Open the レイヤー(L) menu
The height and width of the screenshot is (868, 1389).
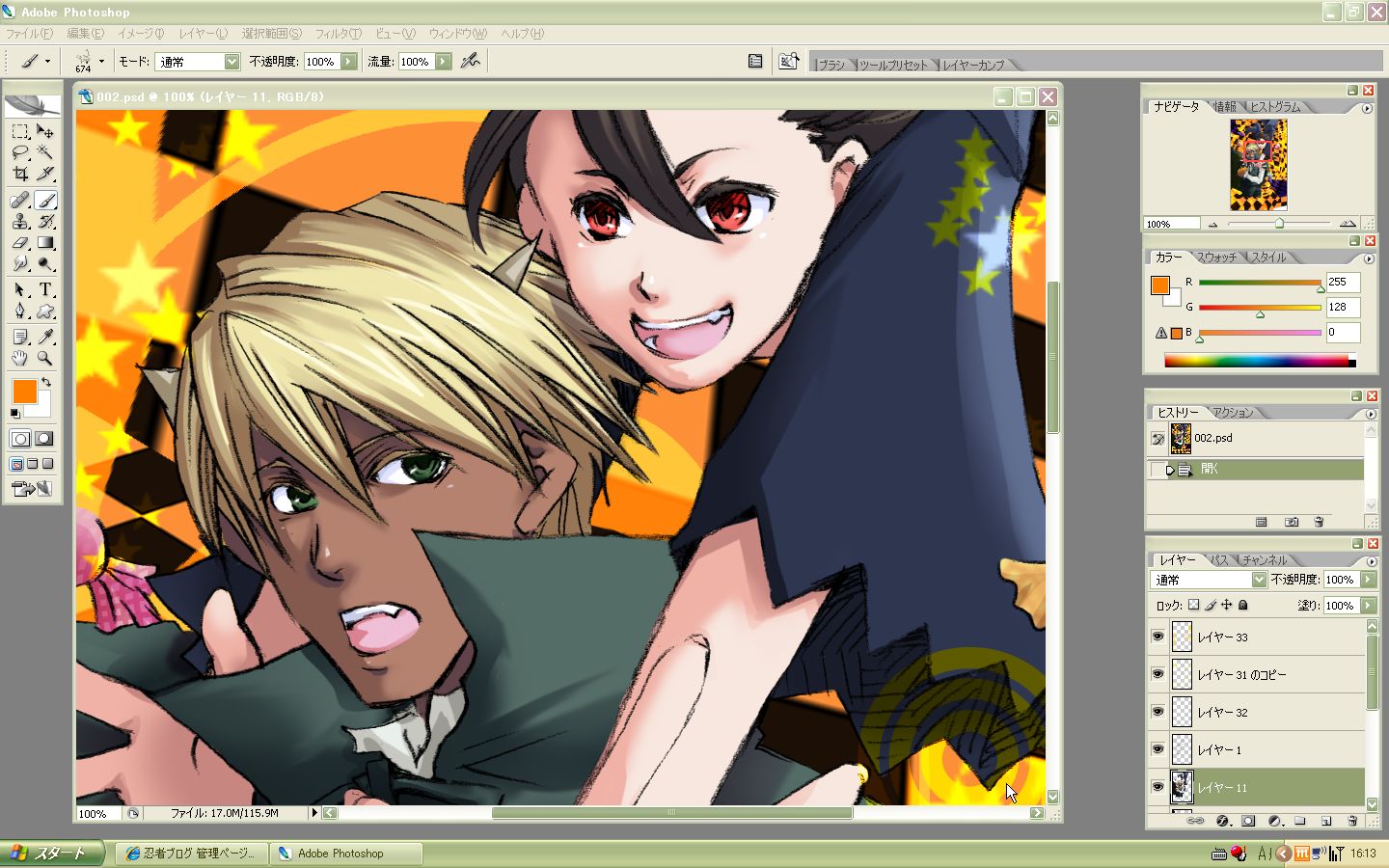[x=203, y=34]
